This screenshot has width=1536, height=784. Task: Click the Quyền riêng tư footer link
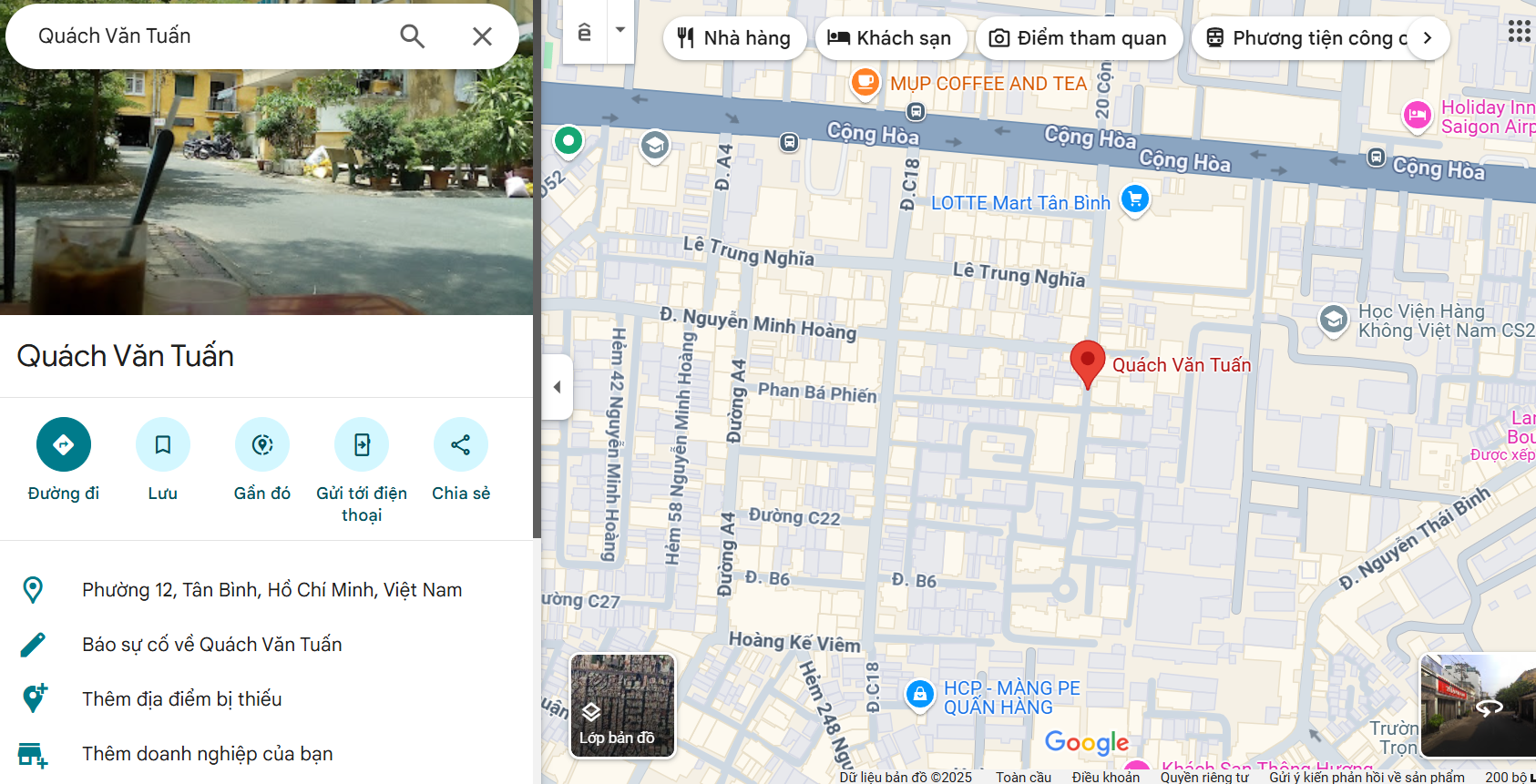click(x=1204, y=777)
